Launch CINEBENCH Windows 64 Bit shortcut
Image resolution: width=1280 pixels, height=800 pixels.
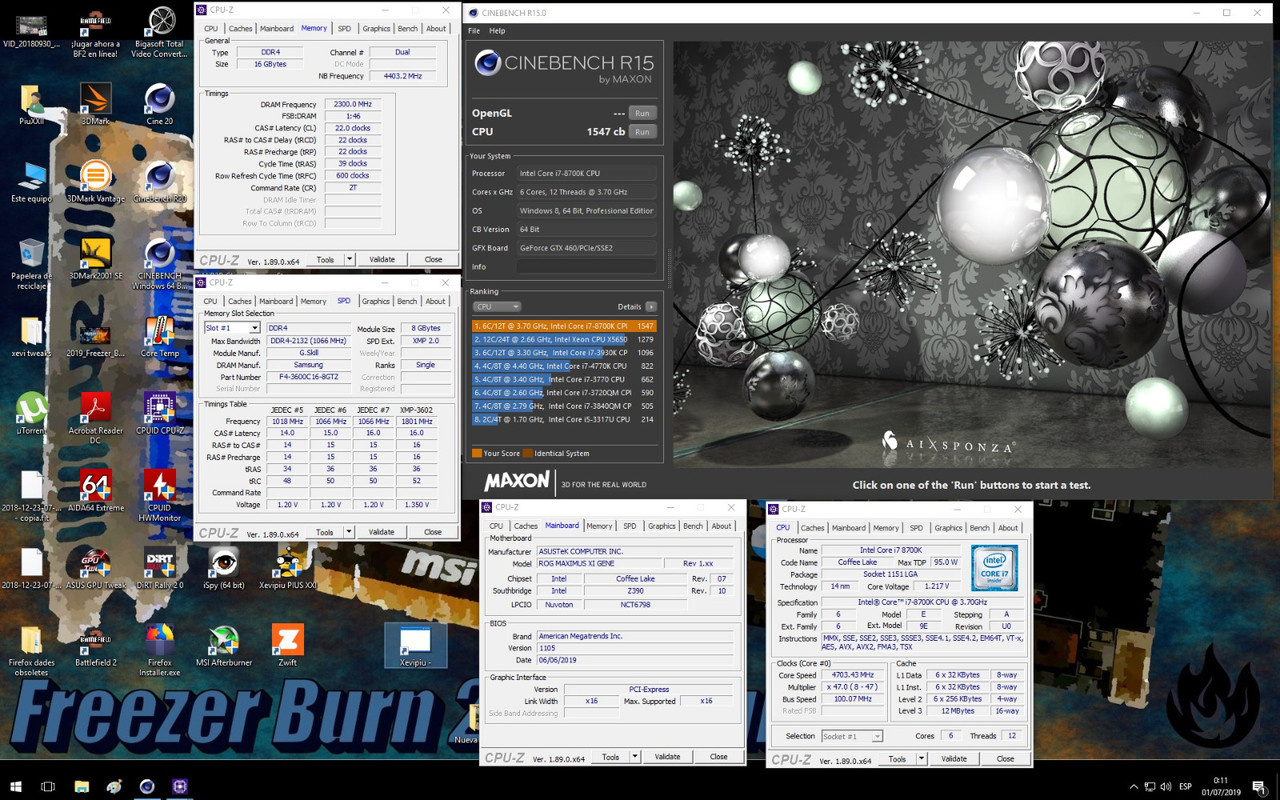tap(160, 263)
